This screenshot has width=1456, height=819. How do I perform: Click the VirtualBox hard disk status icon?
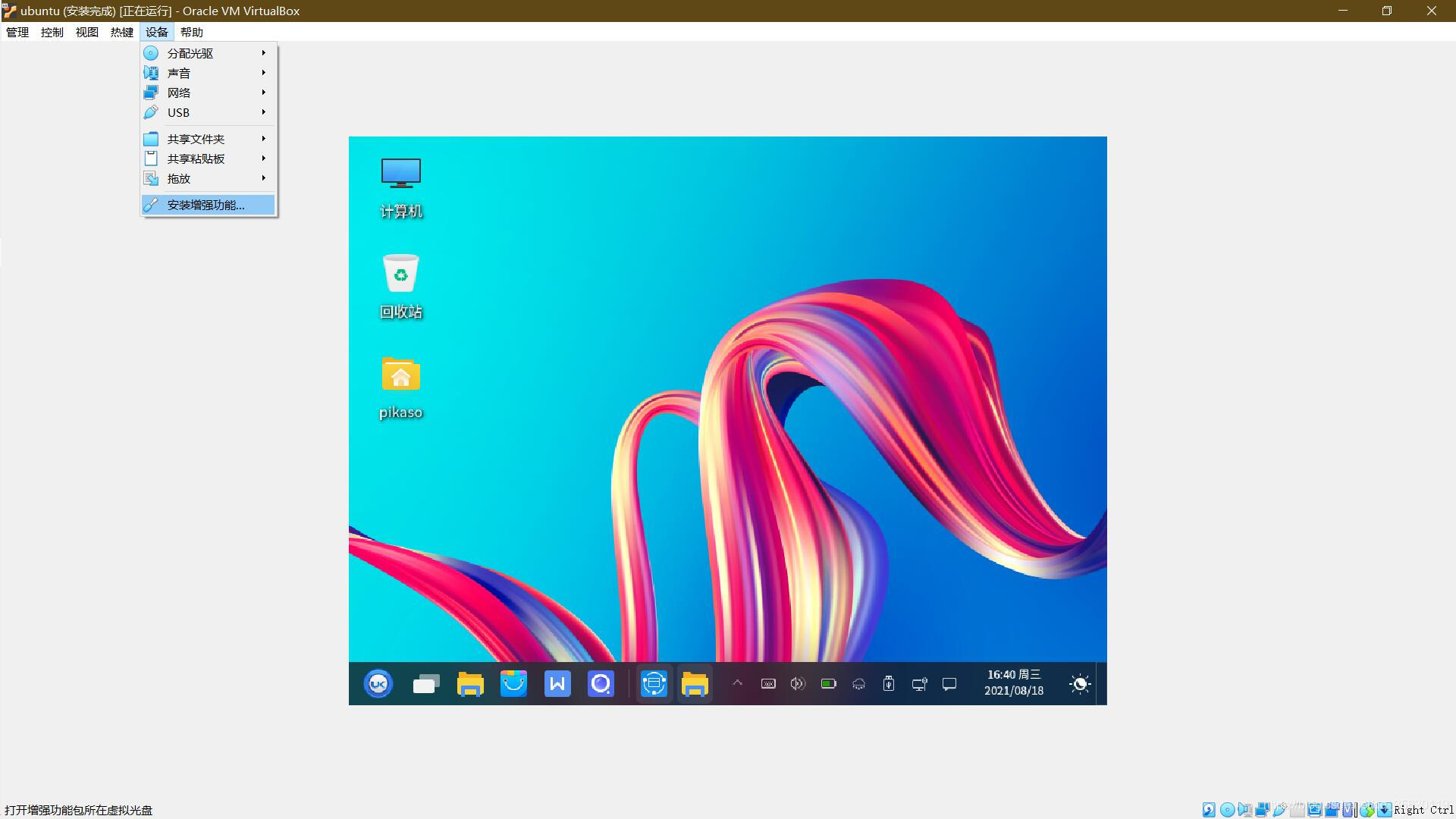coord(1209,809)
